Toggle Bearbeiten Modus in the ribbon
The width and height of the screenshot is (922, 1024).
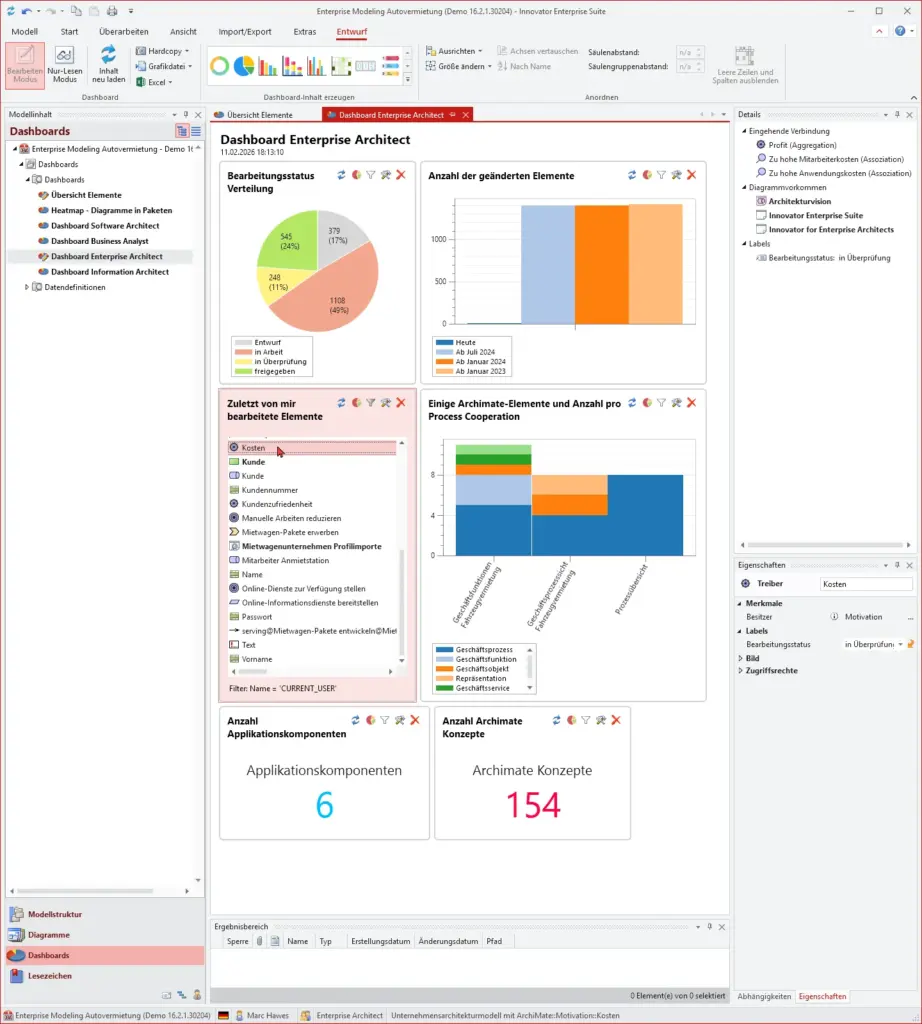click(25, 64)
